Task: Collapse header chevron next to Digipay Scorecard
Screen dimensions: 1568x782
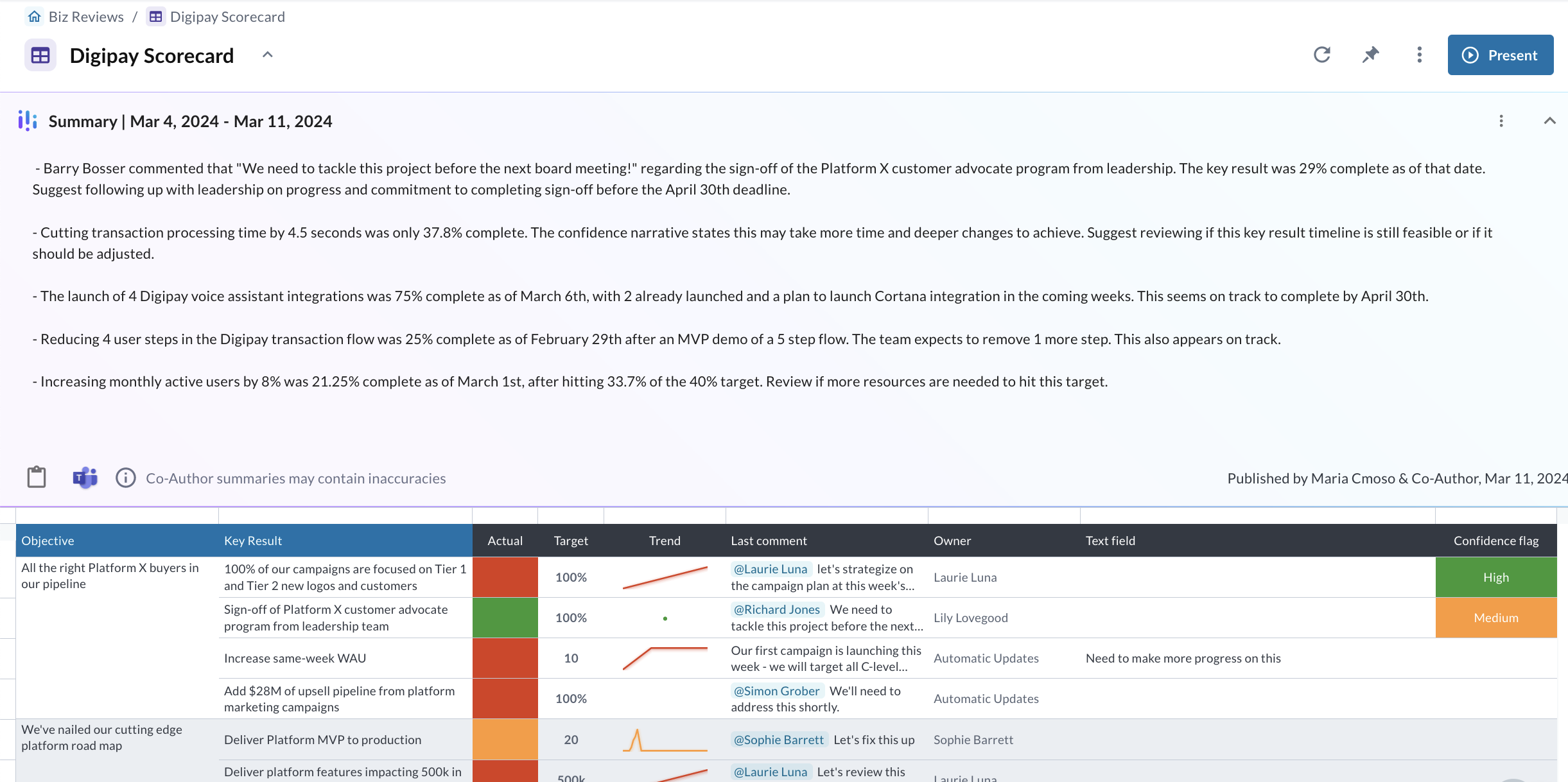Action: click(x=268, y=55)
